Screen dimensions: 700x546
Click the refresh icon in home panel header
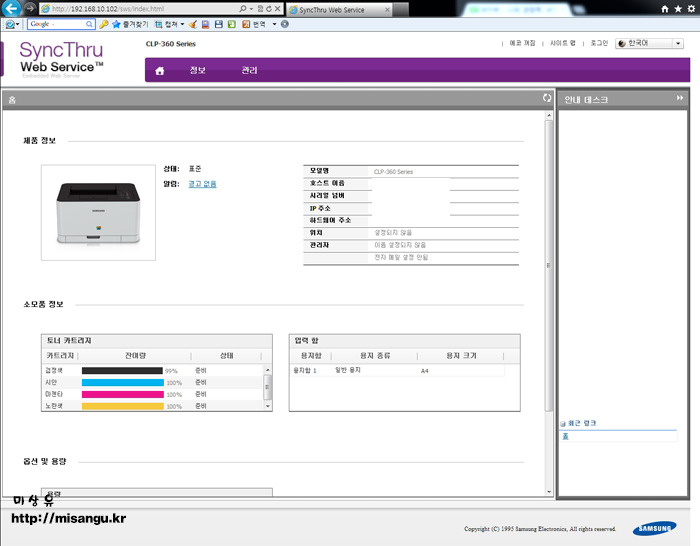[547, 98]
